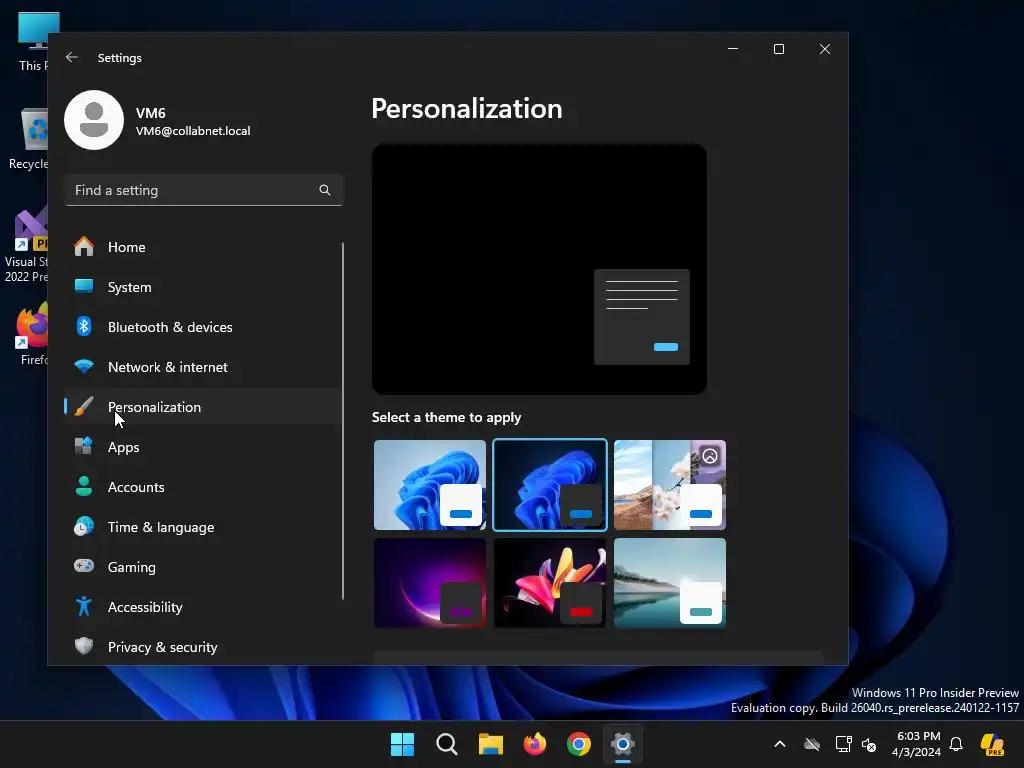Viewport: 1024px width, 768px height.
Task: Click the Copilot preview icon in taskbar
Action: coord(992,744)
